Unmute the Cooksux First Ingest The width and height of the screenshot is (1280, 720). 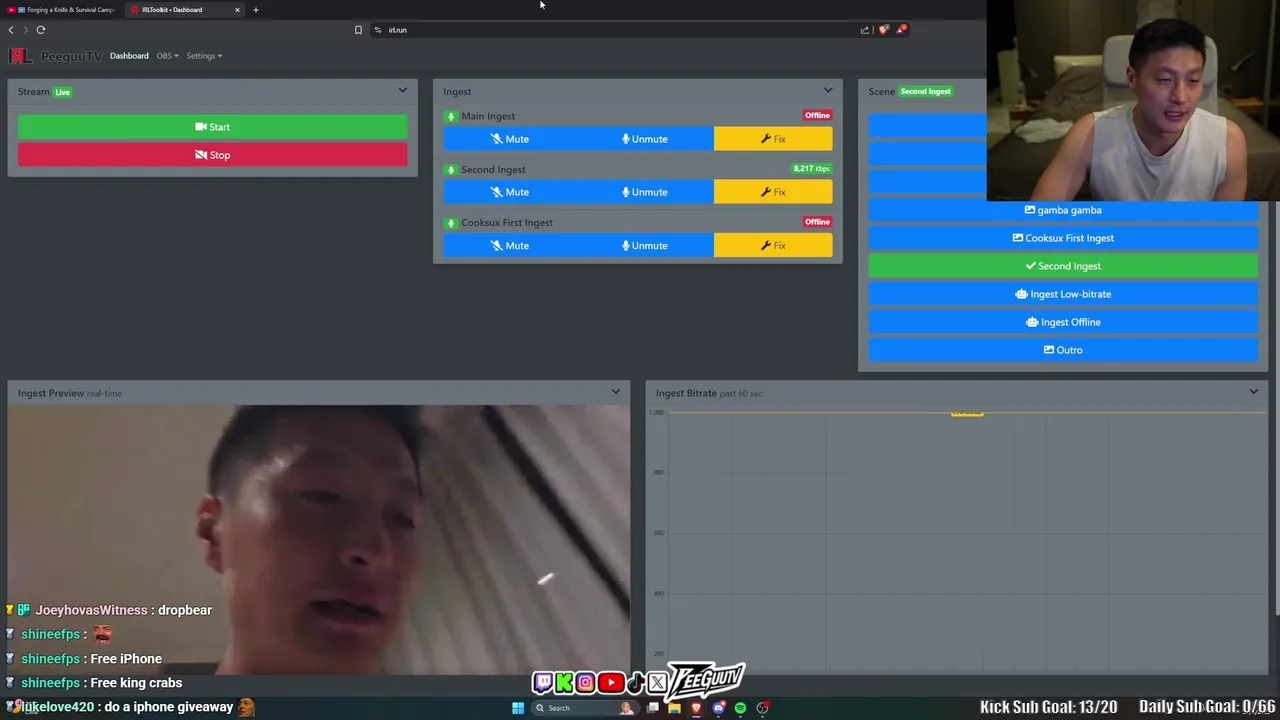point(645,245)
